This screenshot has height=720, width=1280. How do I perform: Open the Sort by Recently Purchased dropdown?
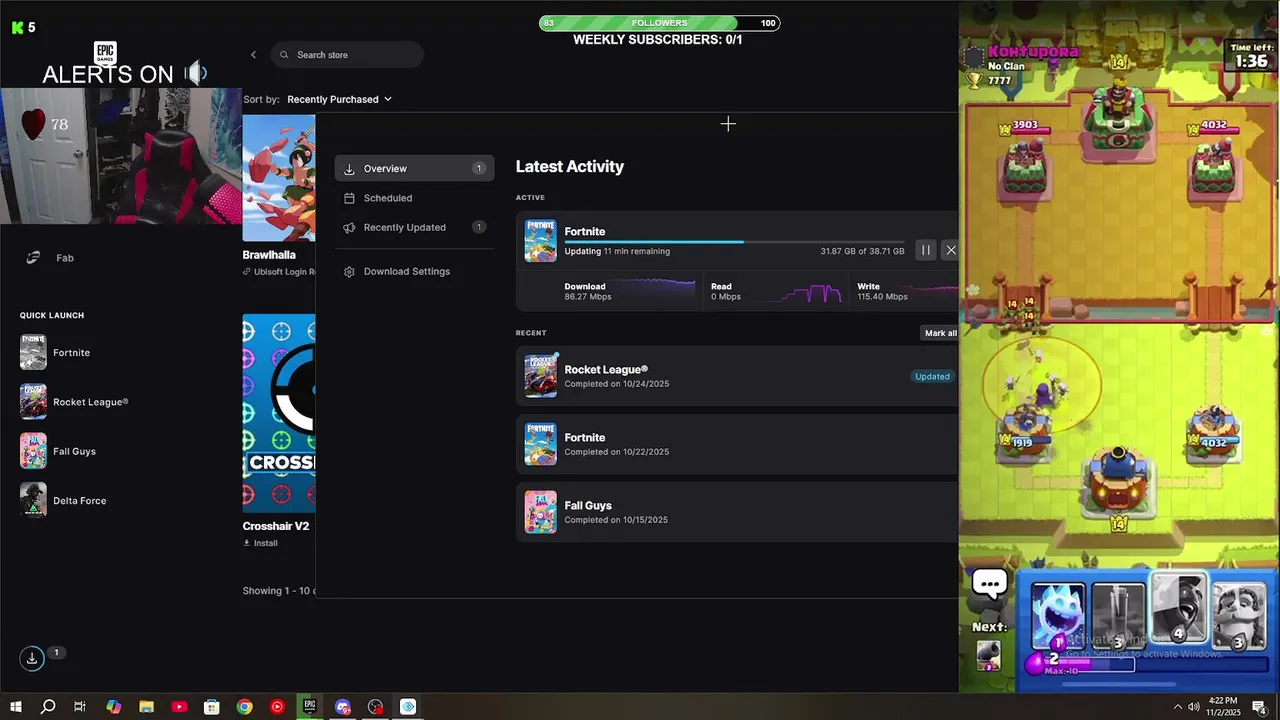pyautogui.click(x=339, y=99)
